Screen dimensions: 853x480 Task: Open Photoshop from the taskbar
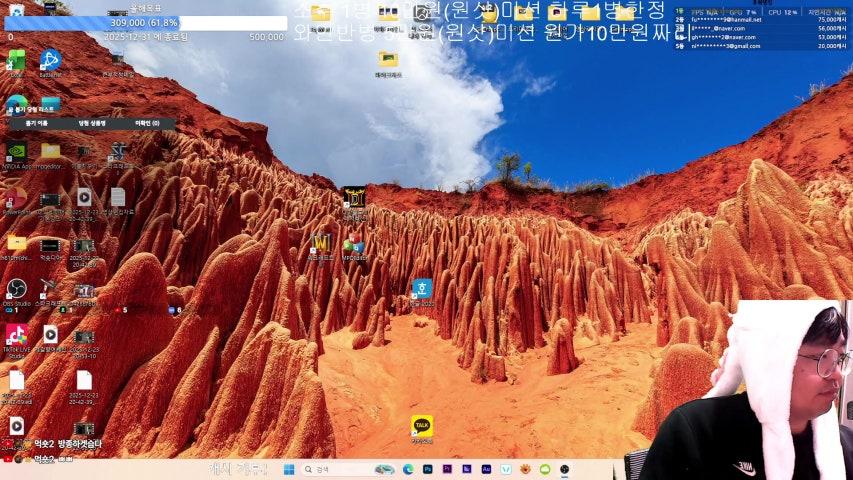(427, 469)
